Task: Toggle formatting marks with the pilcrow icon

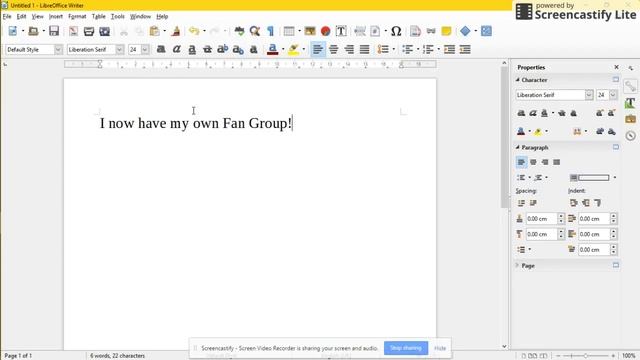Action: pyautogui.click(x=270, y=31)
